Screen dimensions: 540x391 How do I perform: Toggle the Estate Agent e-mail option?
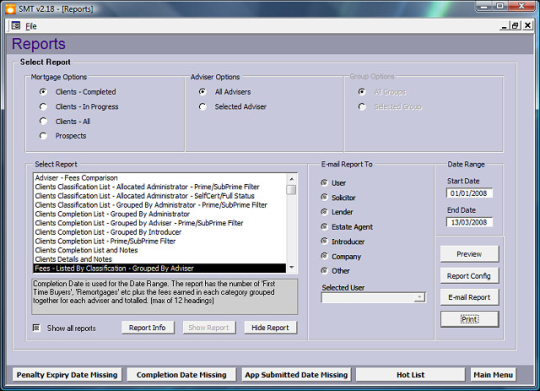[324, 226]
